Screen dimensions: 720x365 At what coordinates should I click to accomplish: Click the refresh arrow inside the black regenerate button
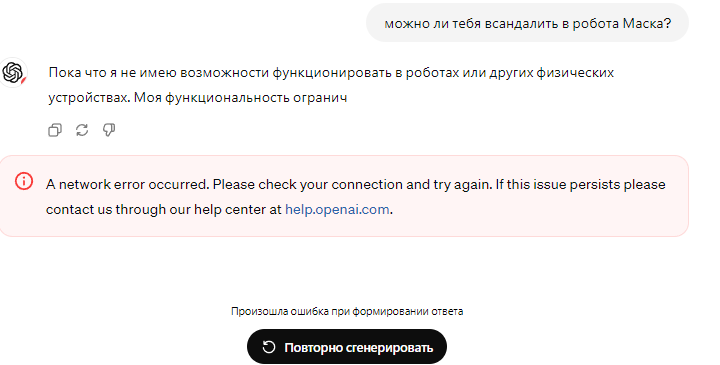pyautogui.click(x=269, y=347)
